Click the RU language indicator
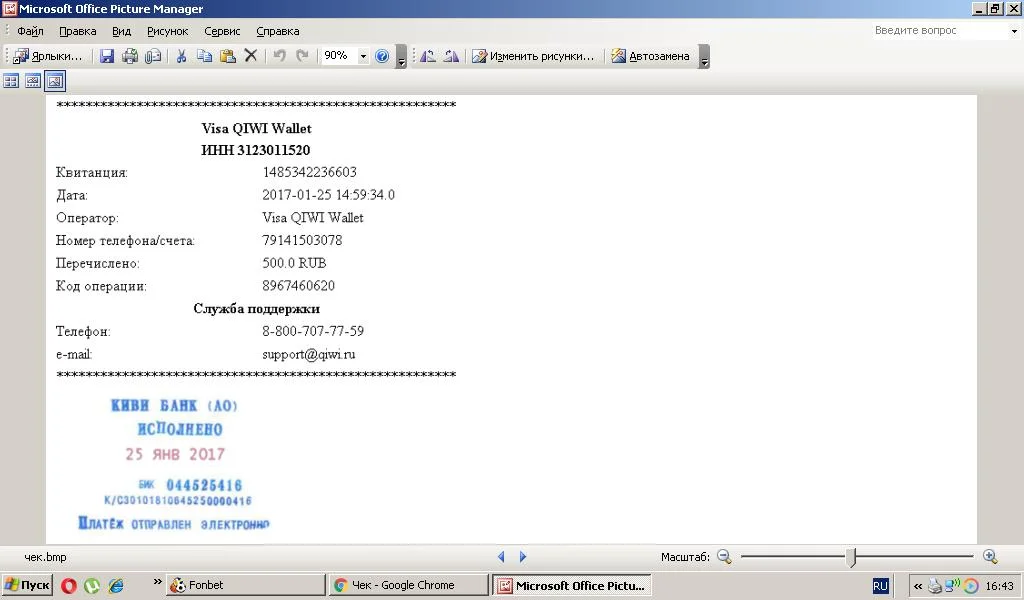Screen dimensions: 1024x600 (x=880, y=586)
